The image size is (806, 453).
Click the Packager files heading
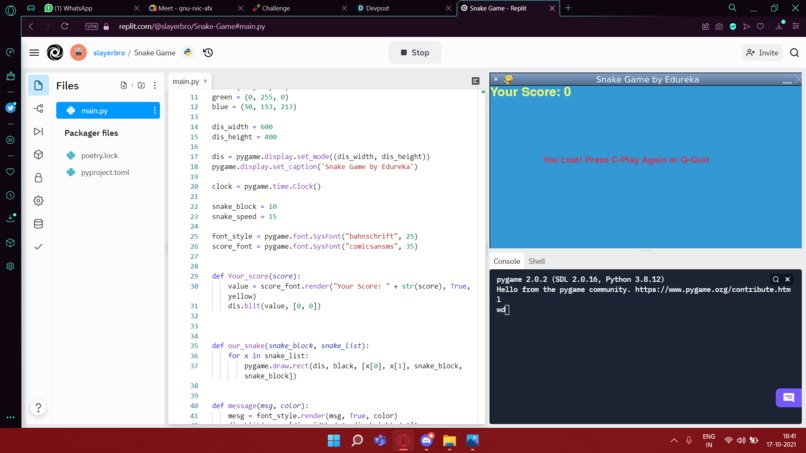point(91,133)
